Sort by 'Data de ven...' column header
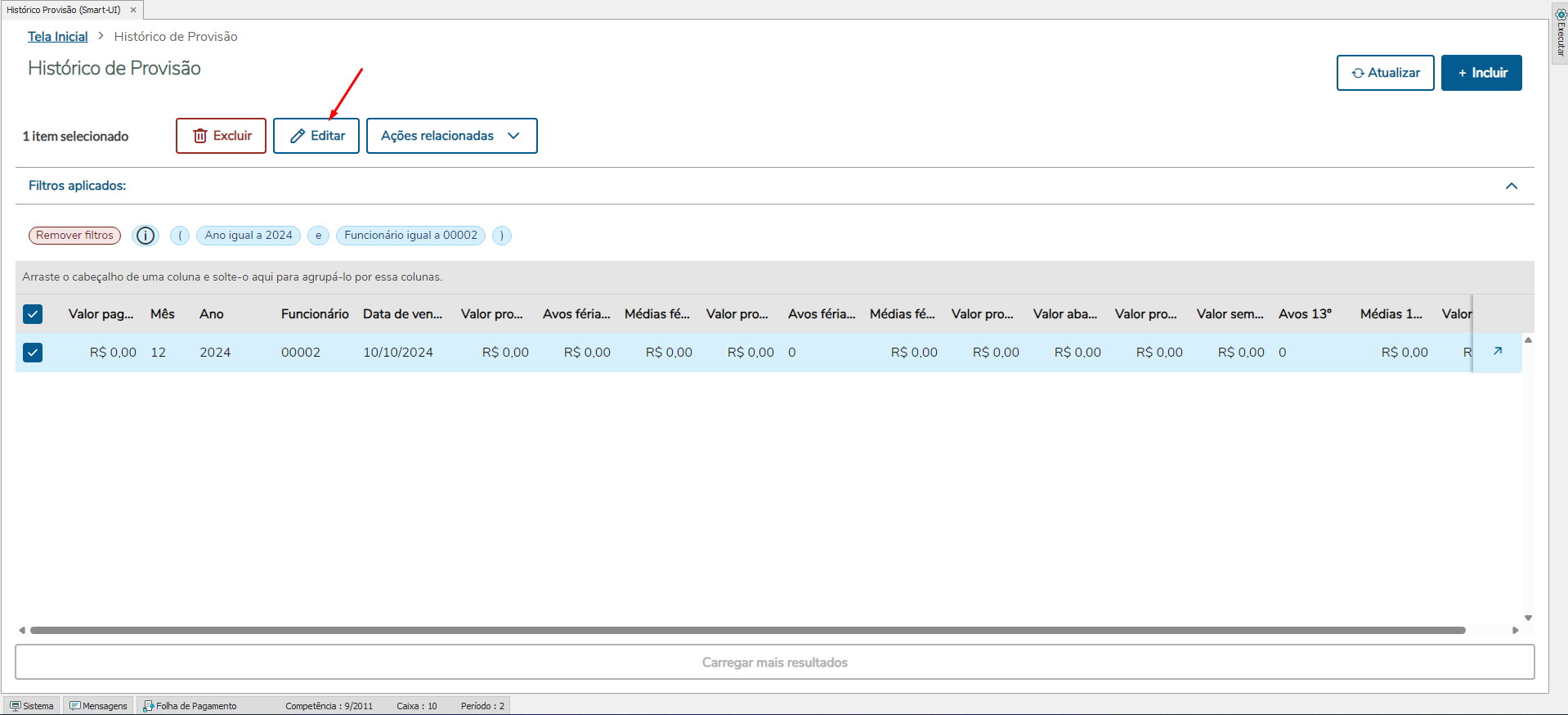This screenshot has width=1568, height=715. click(x=402, y=314)
